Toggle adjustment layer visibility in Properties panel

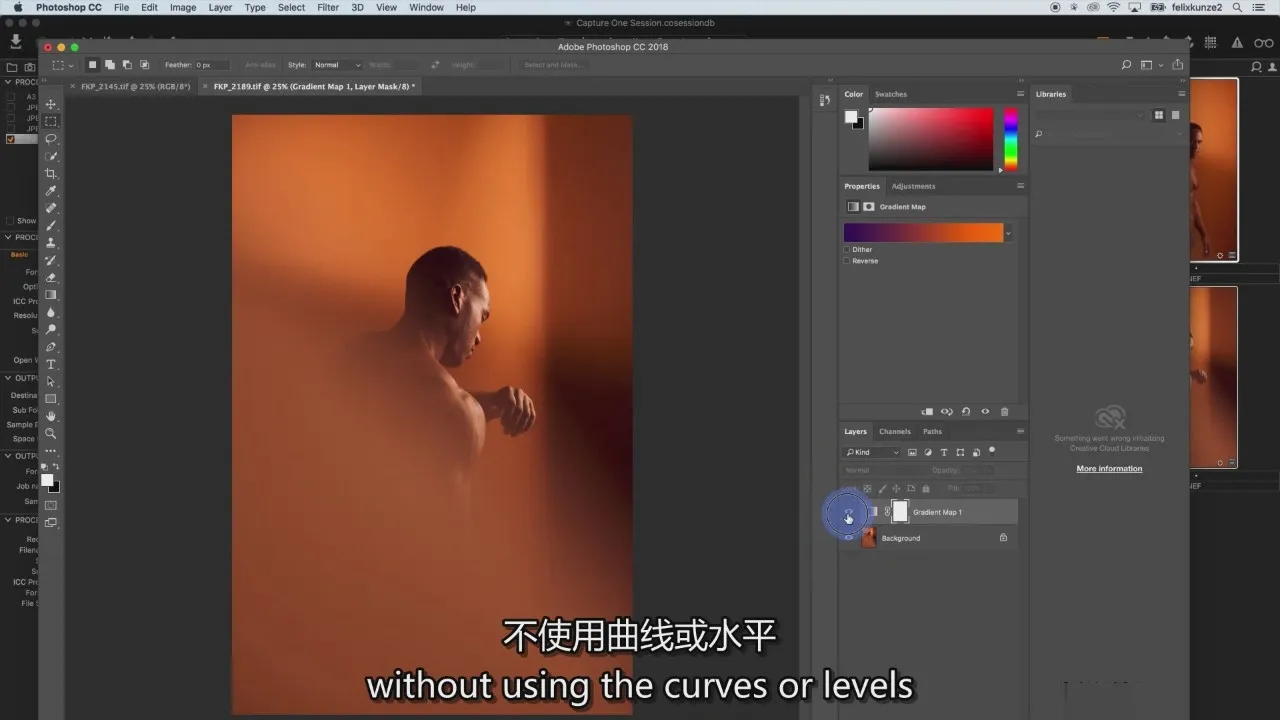pyautogui.click(x=986, y=412)
